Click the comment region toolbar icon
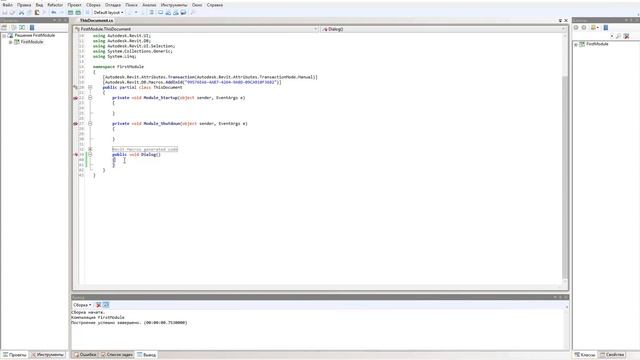This screenshot has width=640, height=360. [x=151, y=13]
